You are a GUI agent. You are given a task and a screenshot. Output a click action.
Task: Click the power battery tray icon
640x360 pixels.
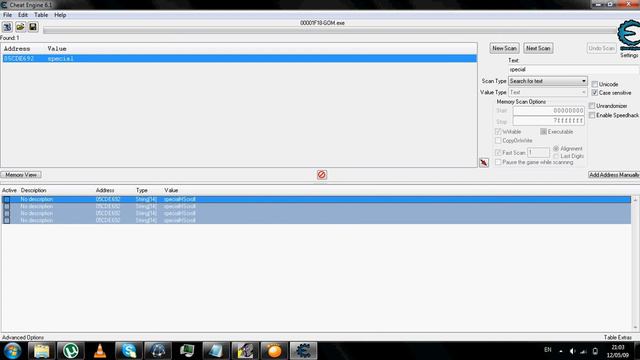595,351
